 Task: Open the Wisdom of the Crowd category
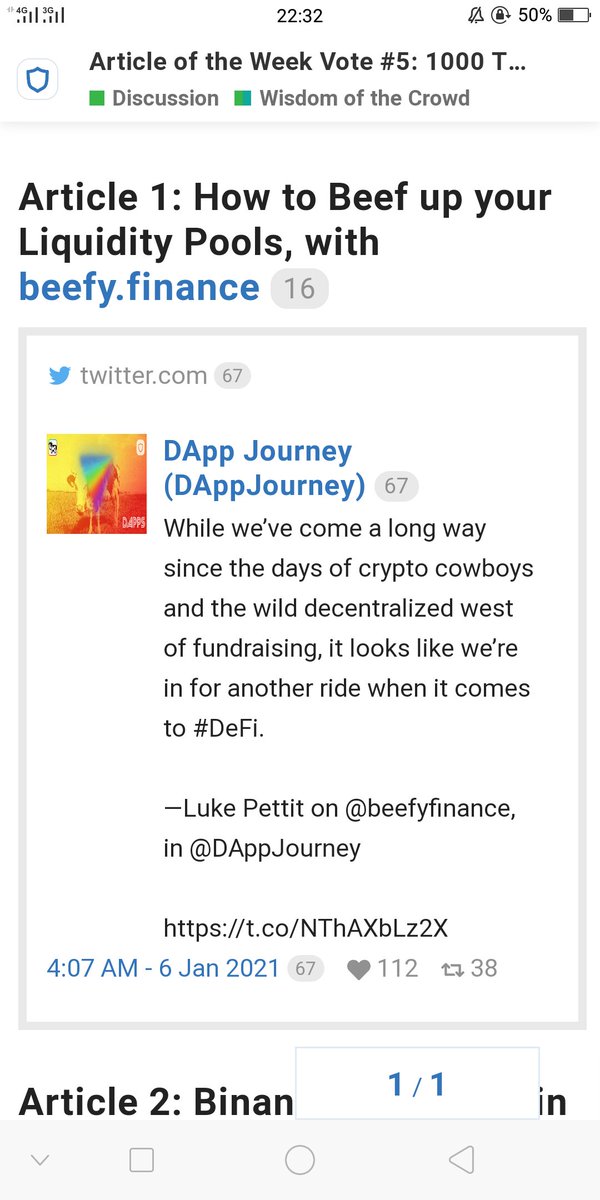[352, 98]
